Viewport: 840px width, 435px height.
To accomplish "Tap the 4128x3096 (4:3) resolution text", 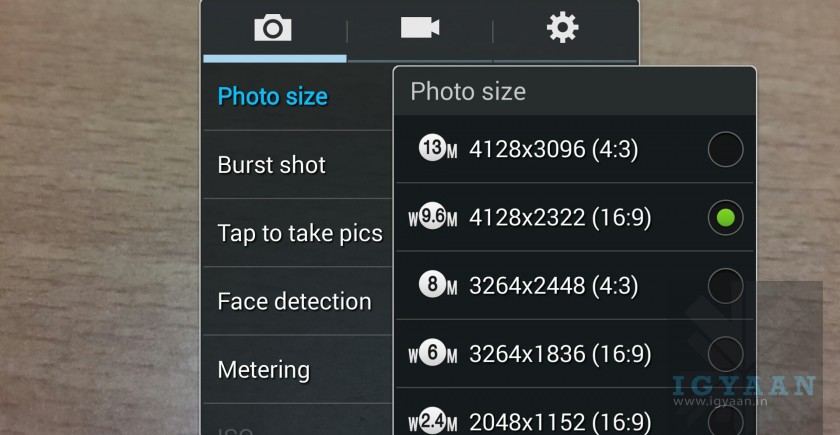I will pyautogui.click(x=553, y=150).
